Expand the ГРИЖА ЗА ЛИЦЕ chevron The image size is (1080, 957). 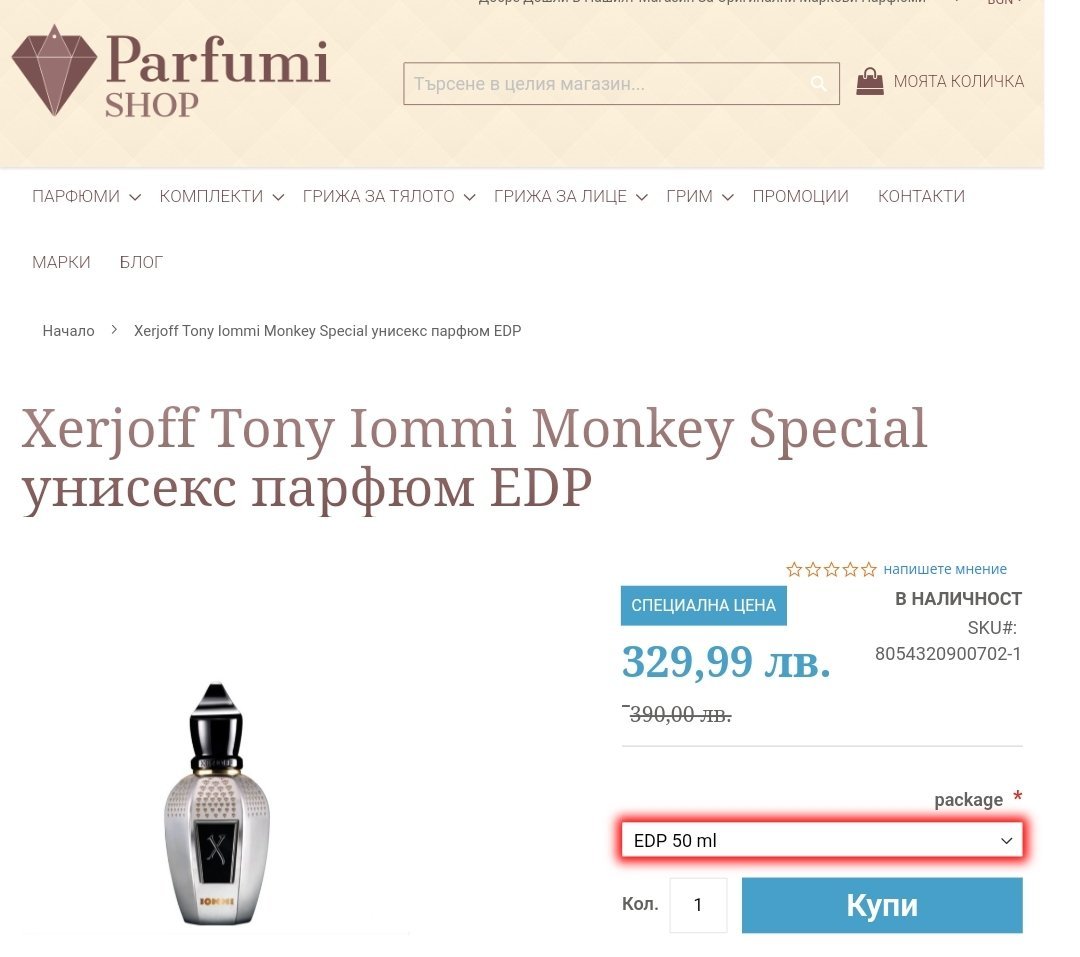pos(642,197)
